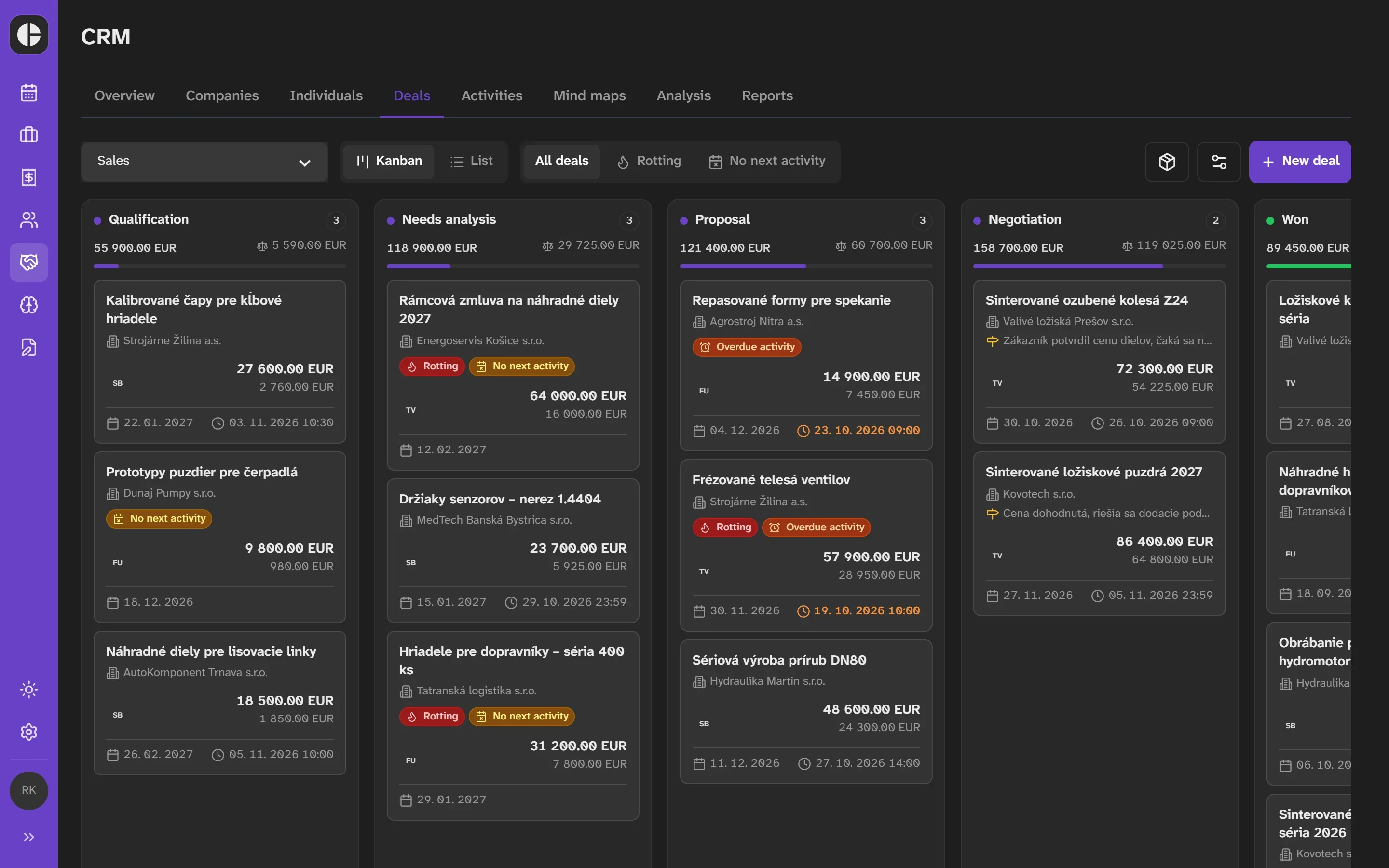
Task: Expand sidebar with double chevron icon
Action: tap(29, 837)
